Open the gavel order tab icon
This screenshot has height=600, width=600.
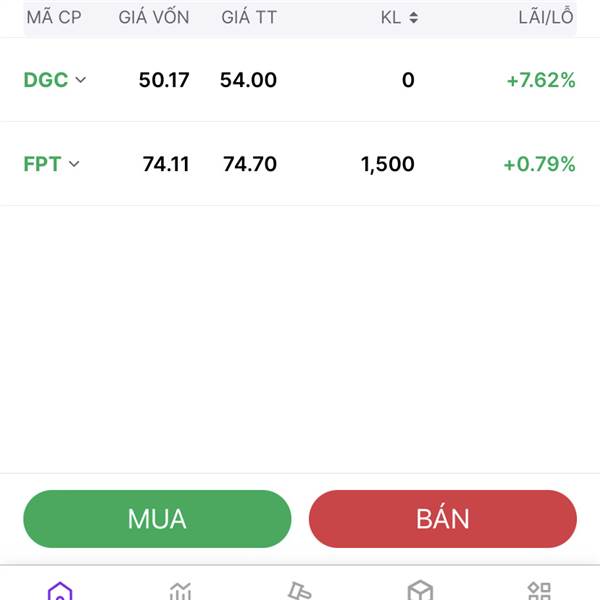click(300, 591)
